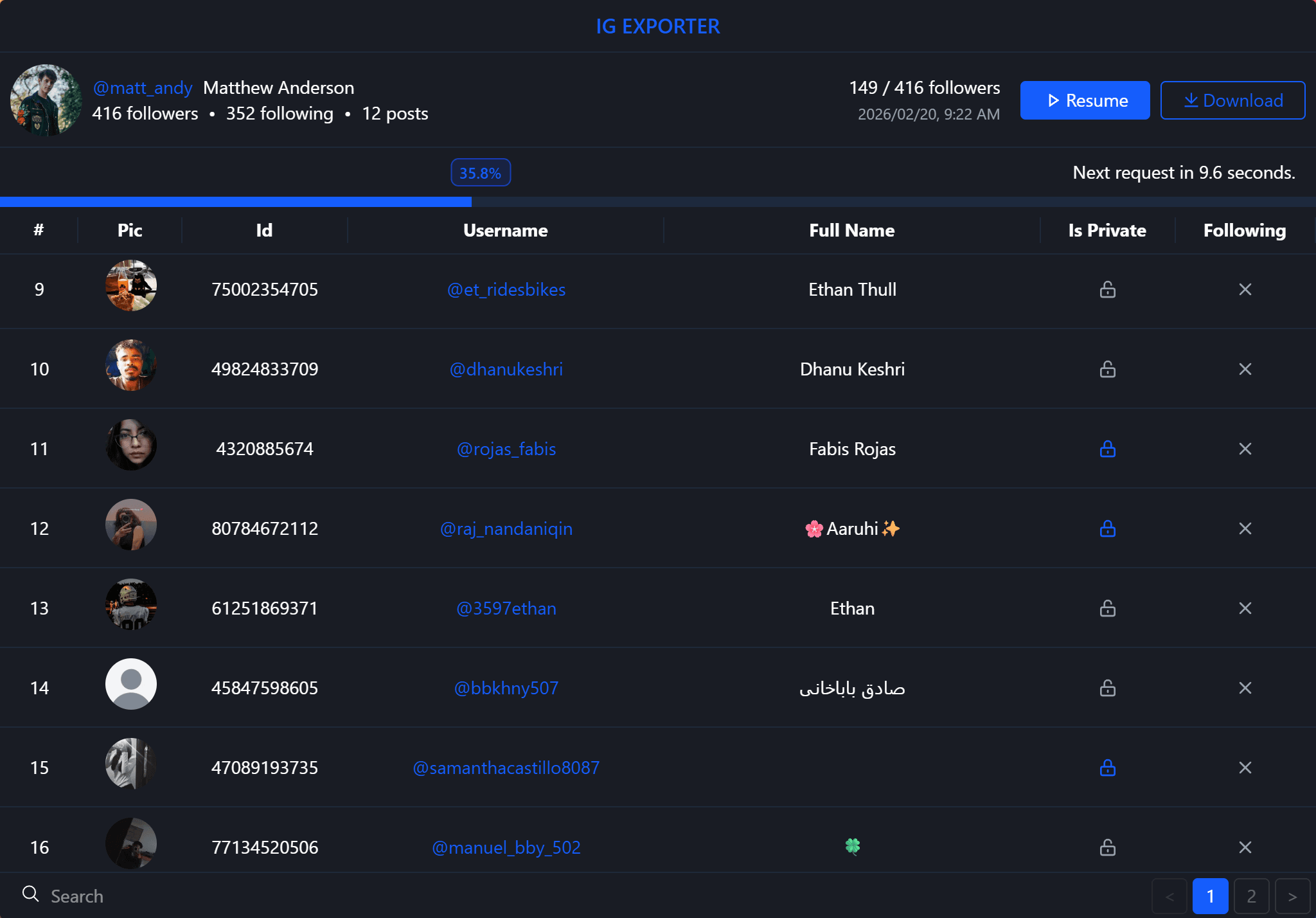
Task: Click the unlocked icon for manuel_bby_502
Action: [1107, 847]
